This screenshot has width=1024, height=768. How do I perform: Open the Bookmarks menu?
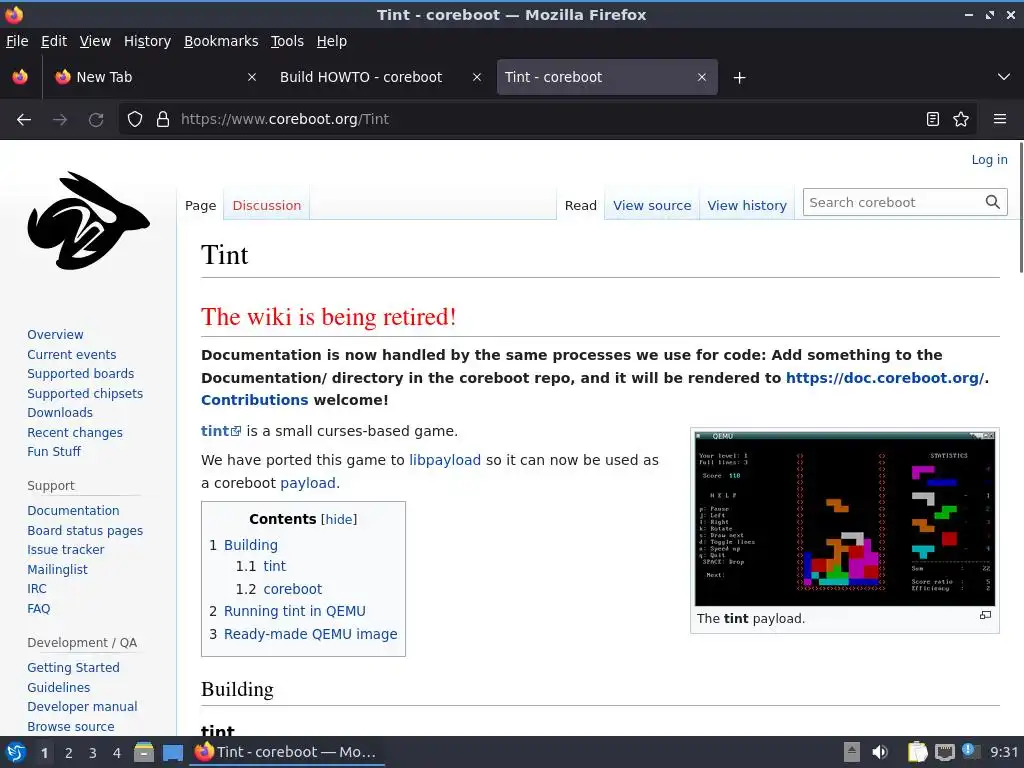(221, 41)
